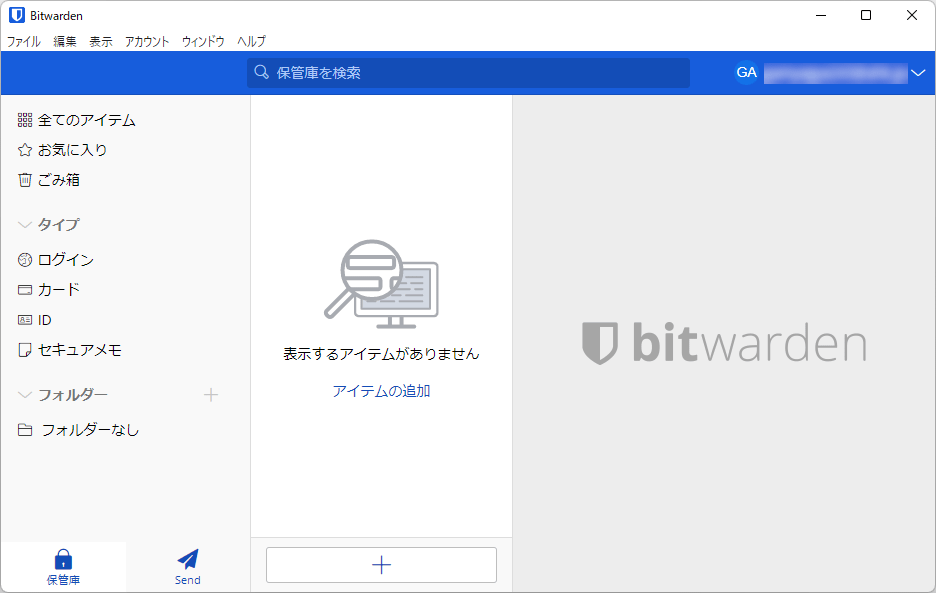936x593 pixels.
Task: Maximize the Bitwarden window
Action: pos(866,16)
